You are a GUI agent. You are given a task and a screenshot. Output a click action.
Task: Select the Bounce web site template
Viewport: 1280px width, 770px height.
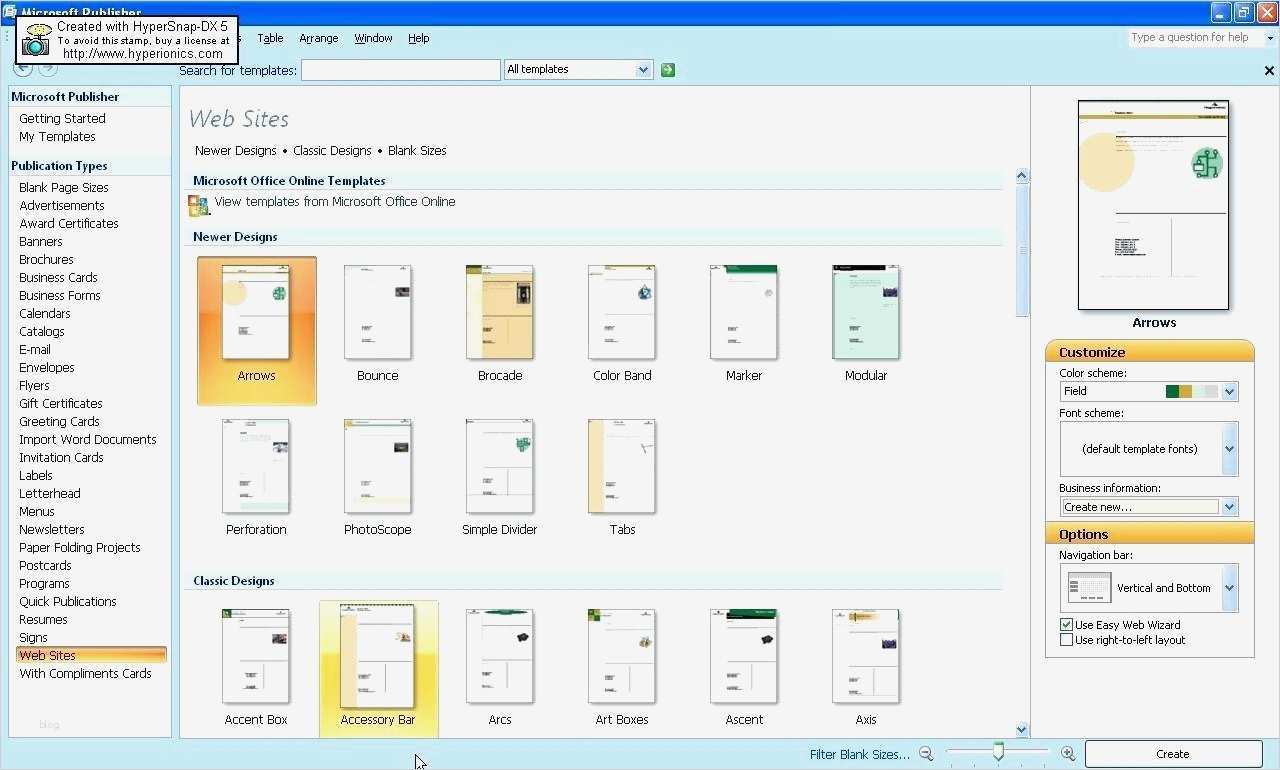378,324
